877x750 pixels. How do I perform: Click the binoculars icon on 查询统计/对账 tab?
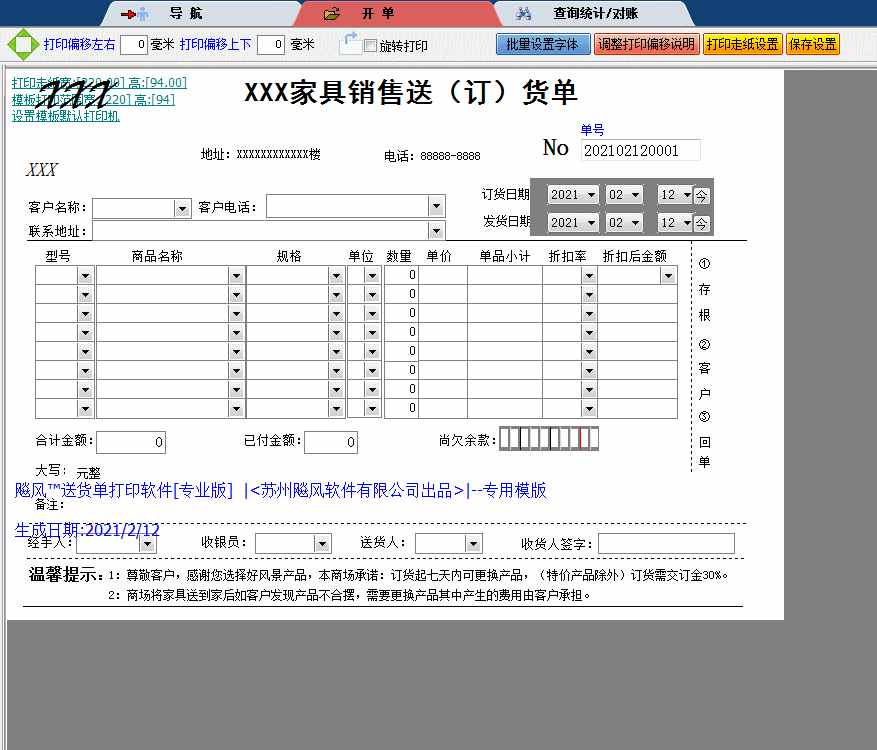pyautogui.click(x=524, y=13)
